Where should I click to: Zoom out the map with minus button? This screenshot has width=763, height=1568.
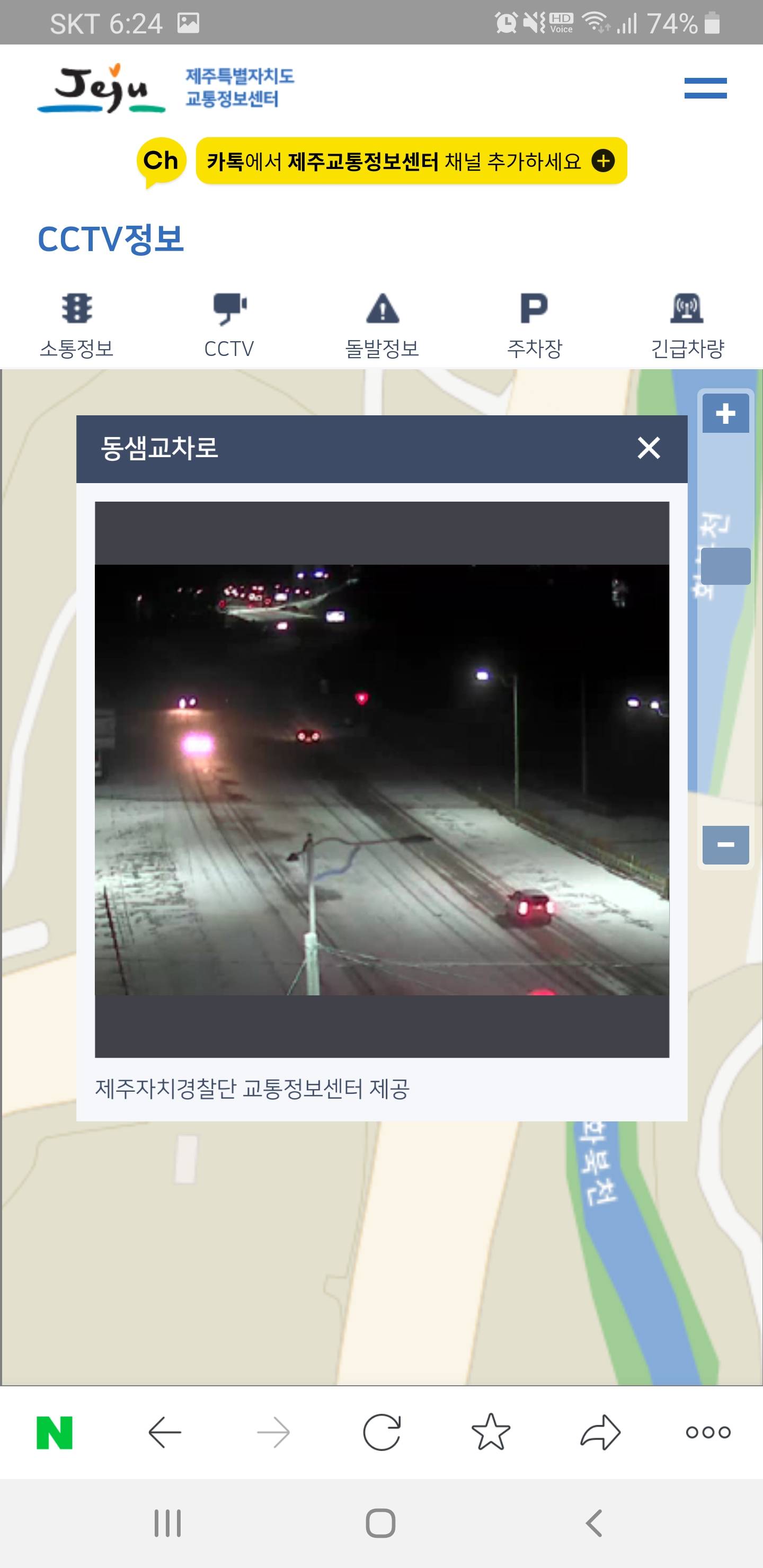(x=725, y=844)
